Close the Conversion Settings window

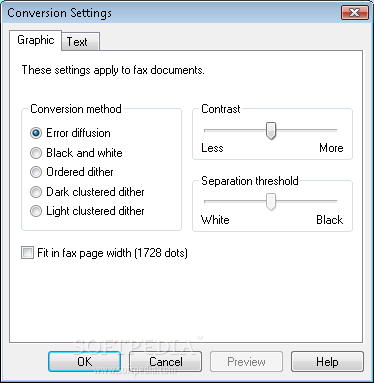[x=355, y=13]
